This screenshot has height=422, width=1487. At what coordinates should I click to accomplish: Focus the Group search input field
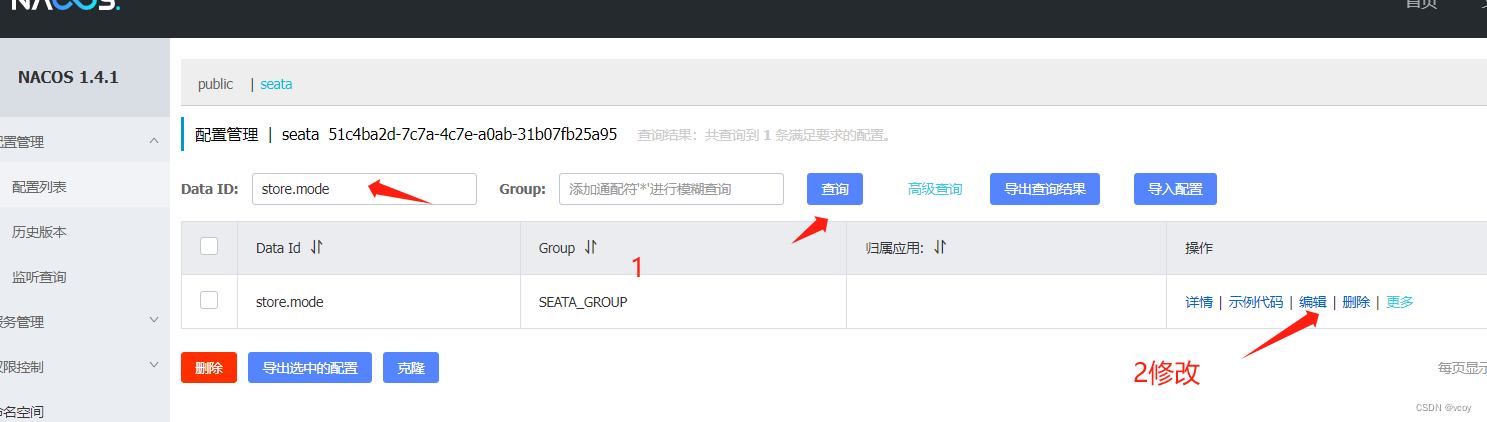click(671, 189)
